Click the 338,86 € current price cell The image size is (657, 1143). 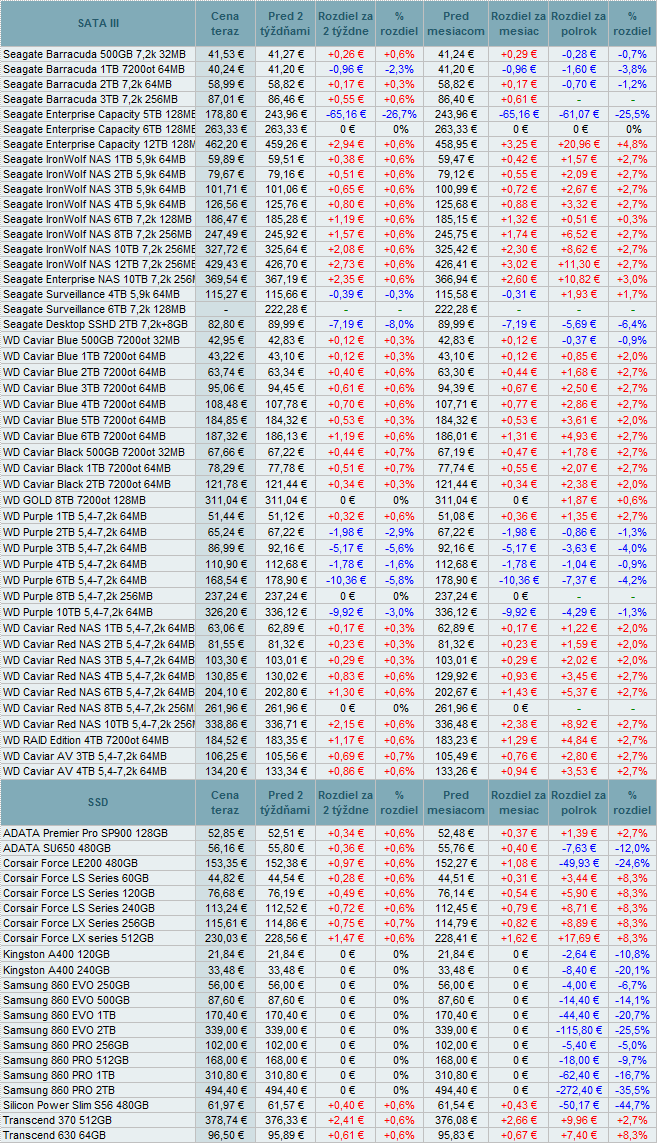pyautogui.click(x=226, y=724)
